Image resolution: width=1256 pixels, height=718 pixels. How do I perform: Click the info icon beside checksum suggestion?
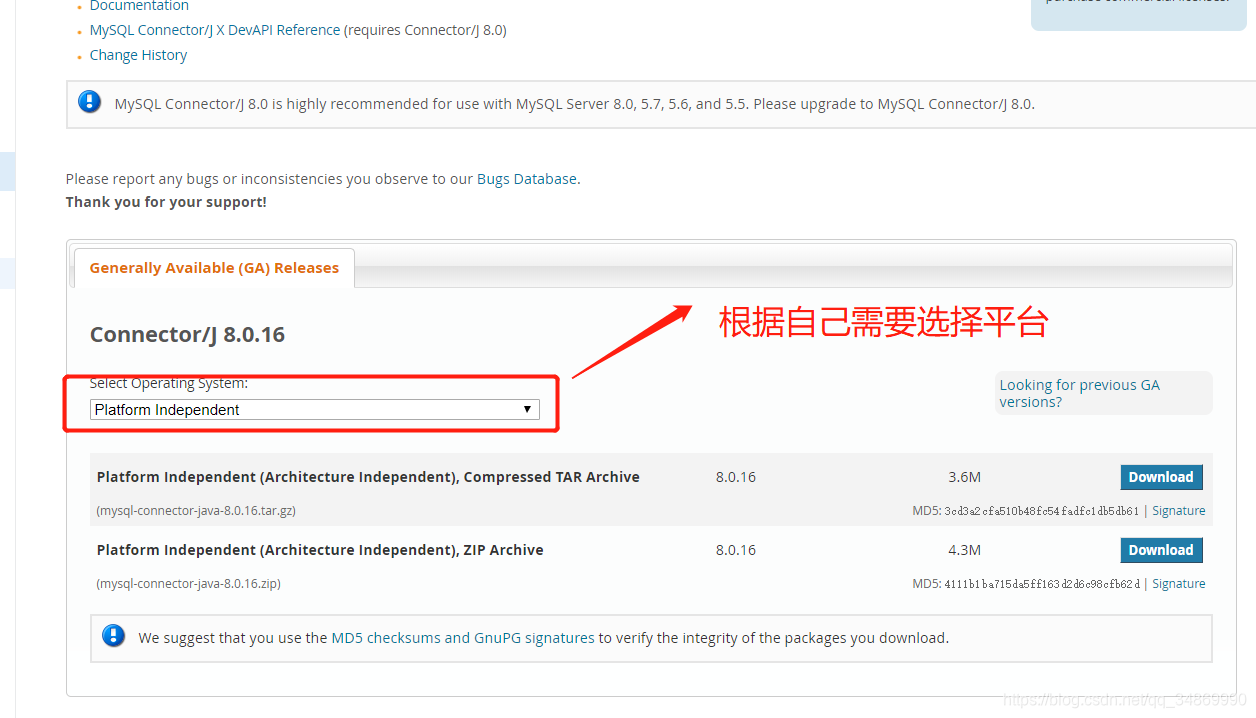(x=114, y=635)
